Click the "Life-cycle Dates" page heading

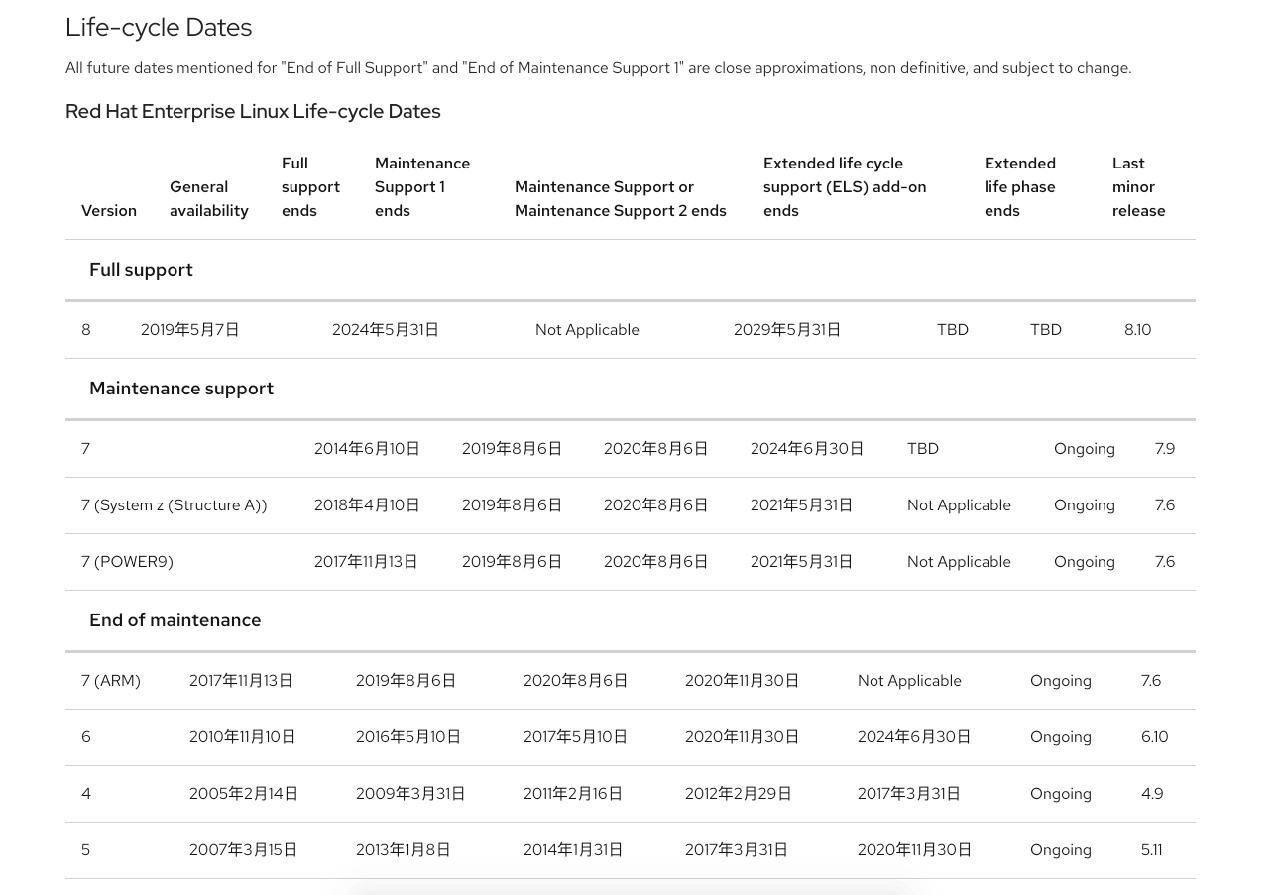[158, 27]
